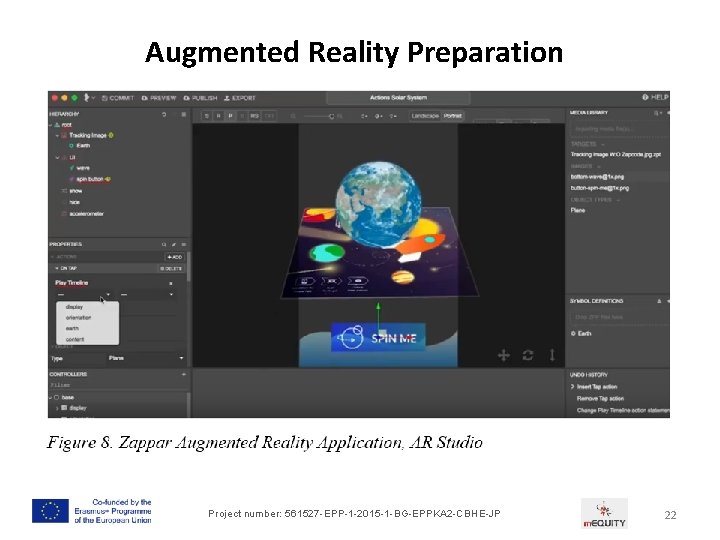Click the Earth globe in the 3D viewport
The image size is (720, 540).
(x=378, y=203)
